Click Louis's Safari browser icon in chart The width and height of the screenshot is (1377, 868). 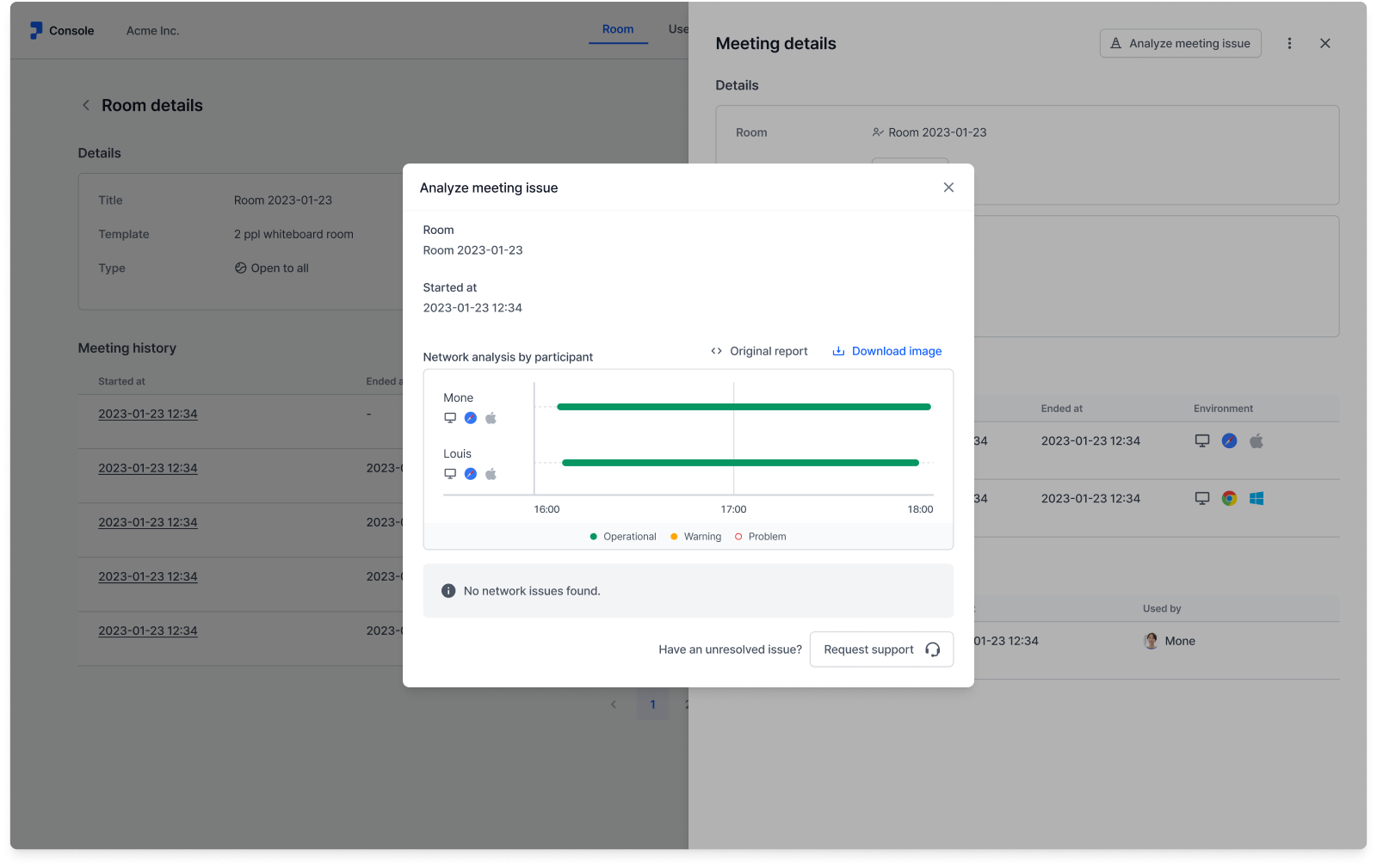(x=471, y=474)
